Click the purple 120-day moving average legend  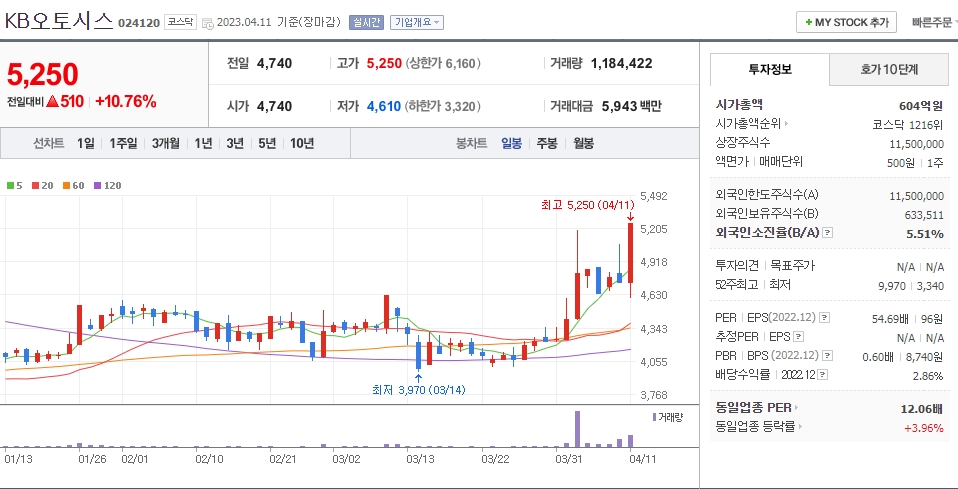pyautogui.click(x=108, y=185)
